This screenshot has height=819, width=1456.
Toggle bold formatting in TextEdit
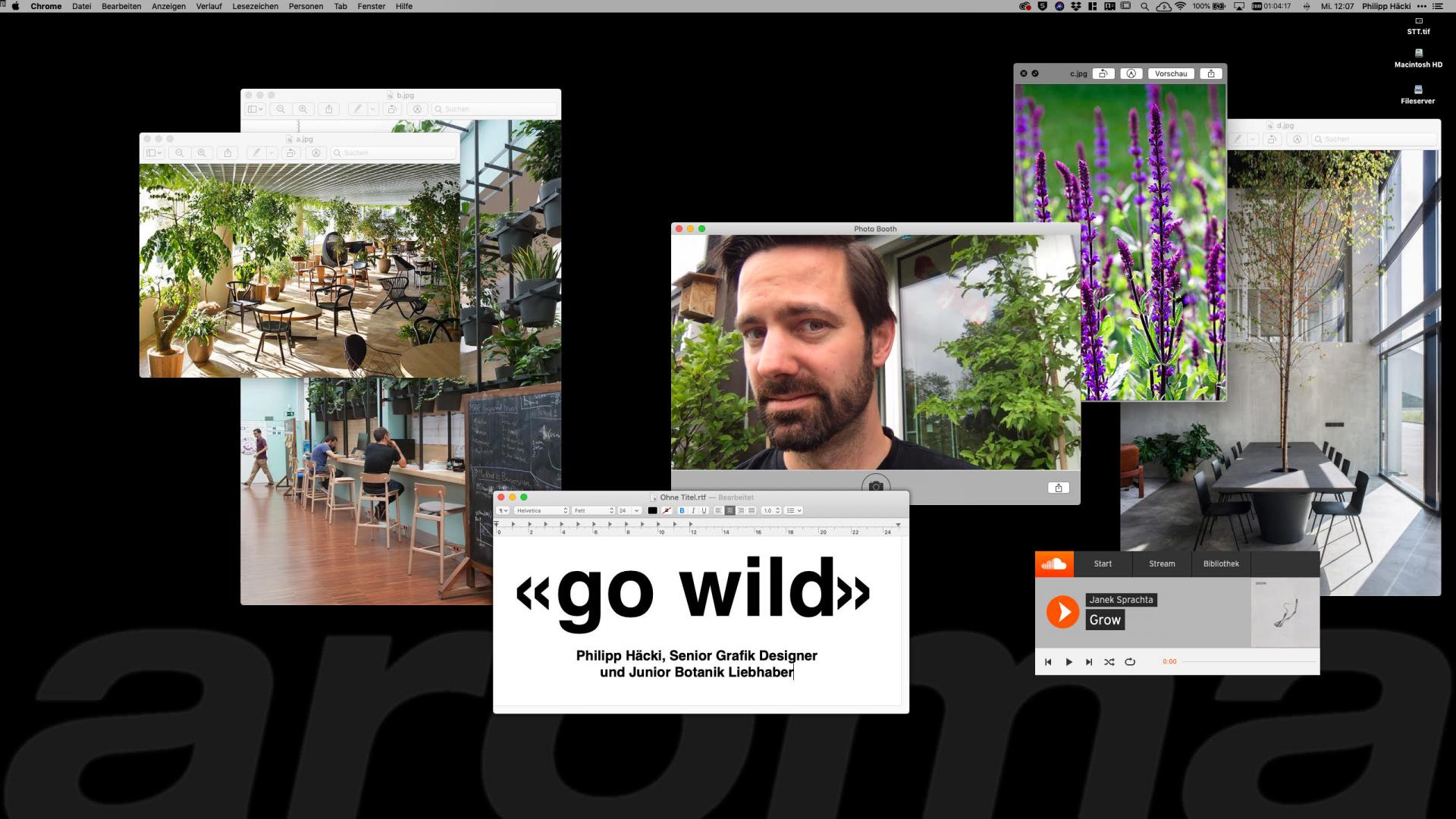click(x=682, y=510)
